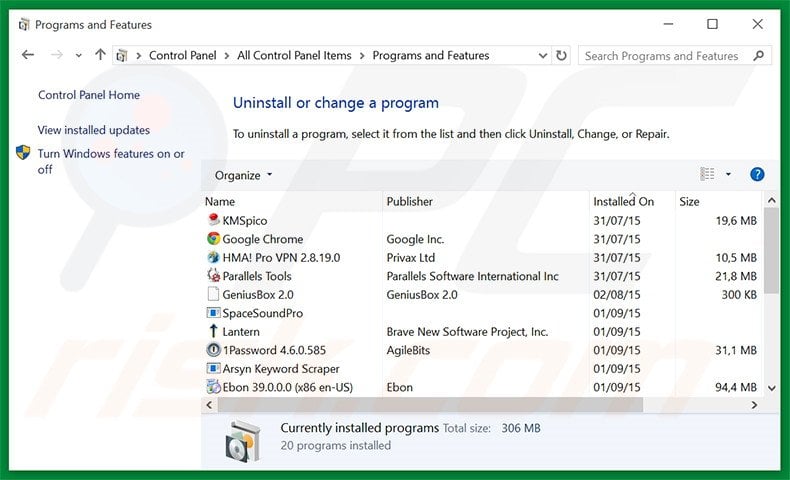This screenshot has height=480, width=790.
Task: Click the horizontal scrollbar thumb
Action: point(430,404)
